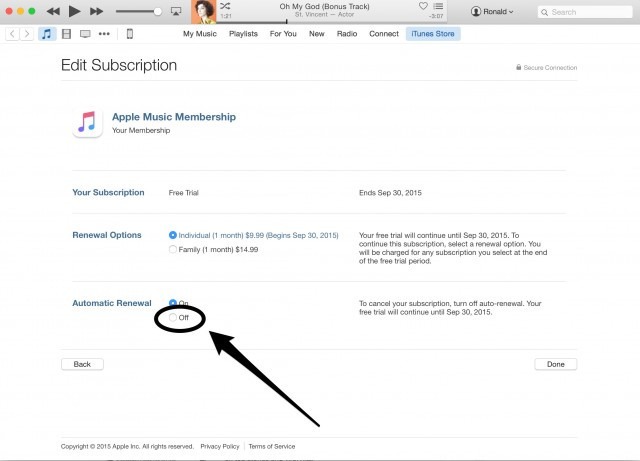Click the St. Vincent — Actor artist line
This screenshot has height=461, width=640.
(x=324, y=14)
